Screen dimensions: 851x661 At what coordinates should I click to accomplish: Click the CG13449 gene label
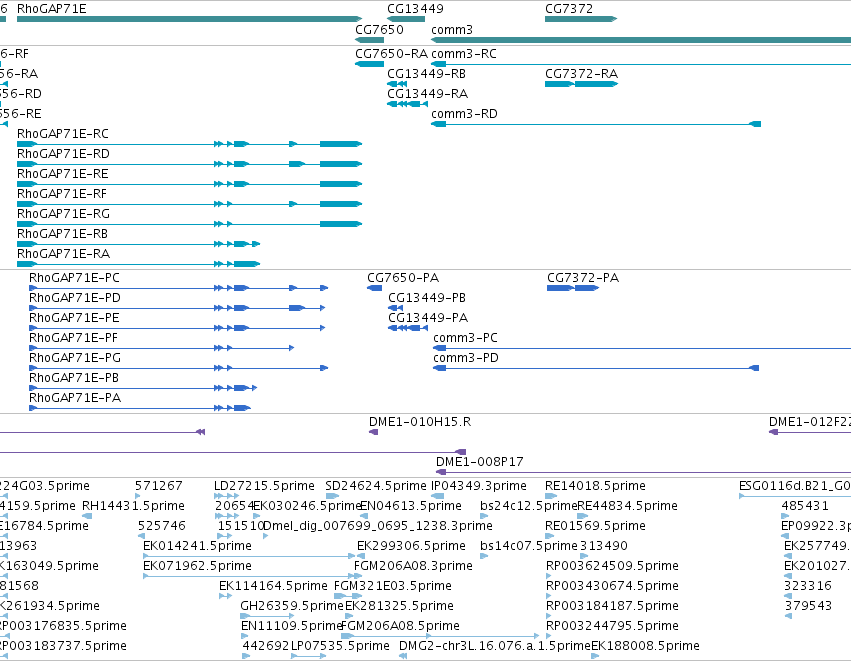[x=415, y=9]
